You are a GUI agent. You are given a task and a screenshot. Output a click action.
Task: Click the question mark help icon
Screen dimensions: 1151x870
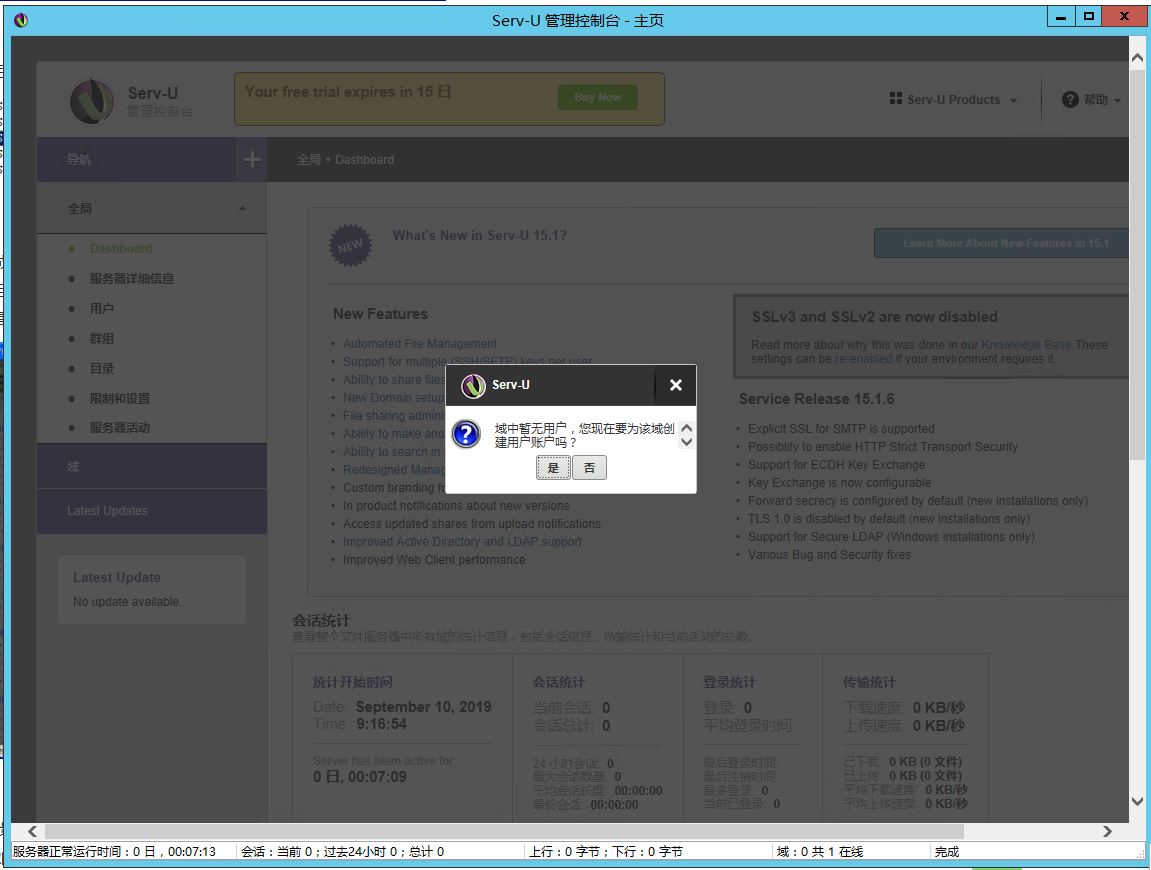[x=1070, y=99]
